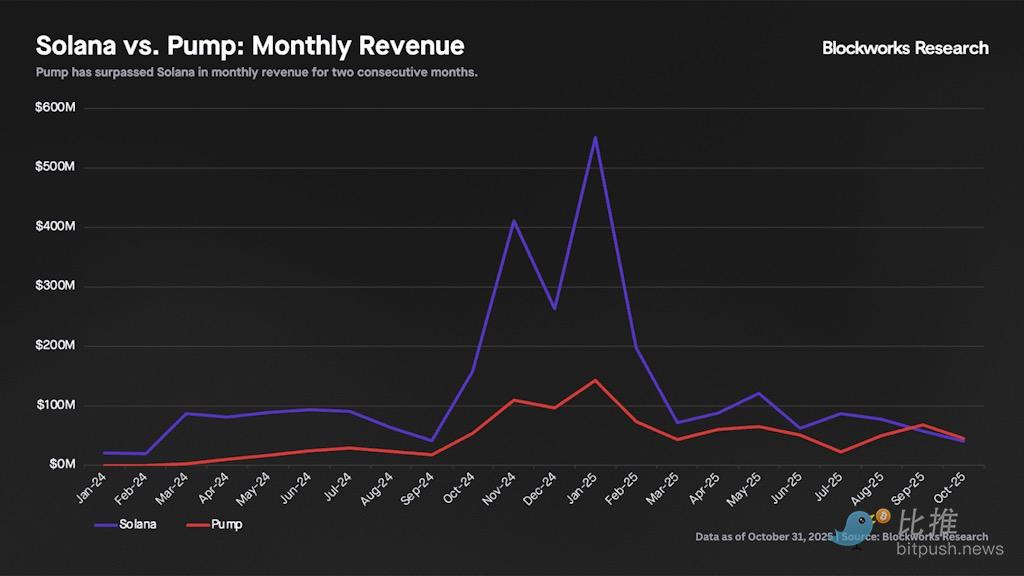Toggle the Pump series in the legend
The width and height of the screenshot is (1024, 576).
[x=226, y=524]
